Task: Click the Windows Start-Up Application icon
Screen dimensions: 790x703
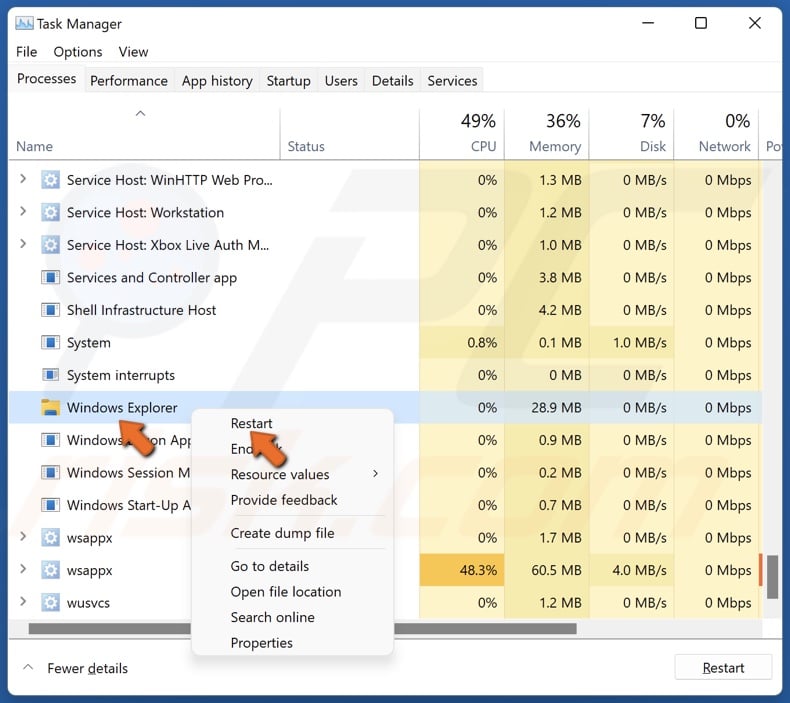Action: click(x=50, y=505)
